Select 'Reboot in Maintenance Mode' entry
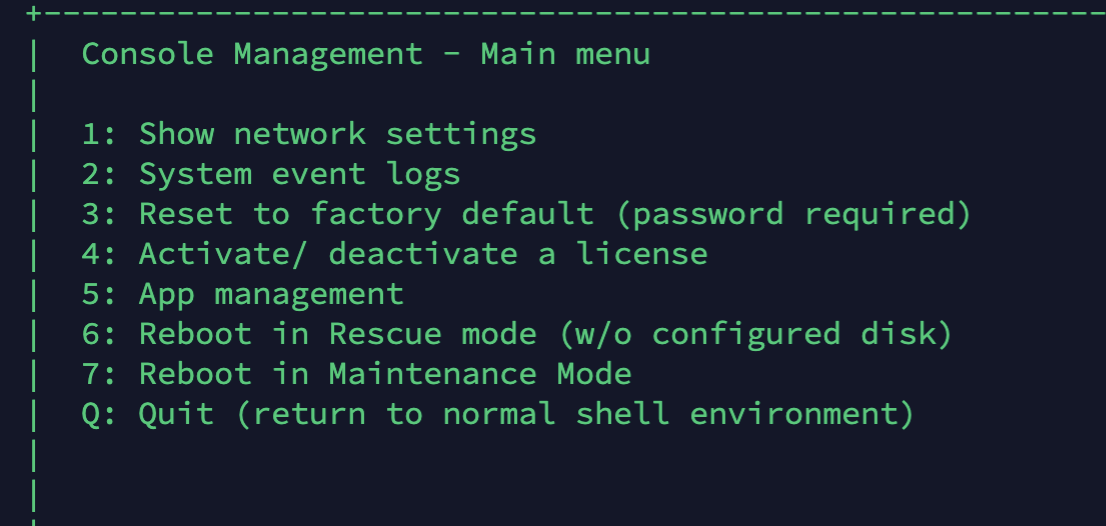The width and height of the screenshot is (1106, 526). coord(385,374)
